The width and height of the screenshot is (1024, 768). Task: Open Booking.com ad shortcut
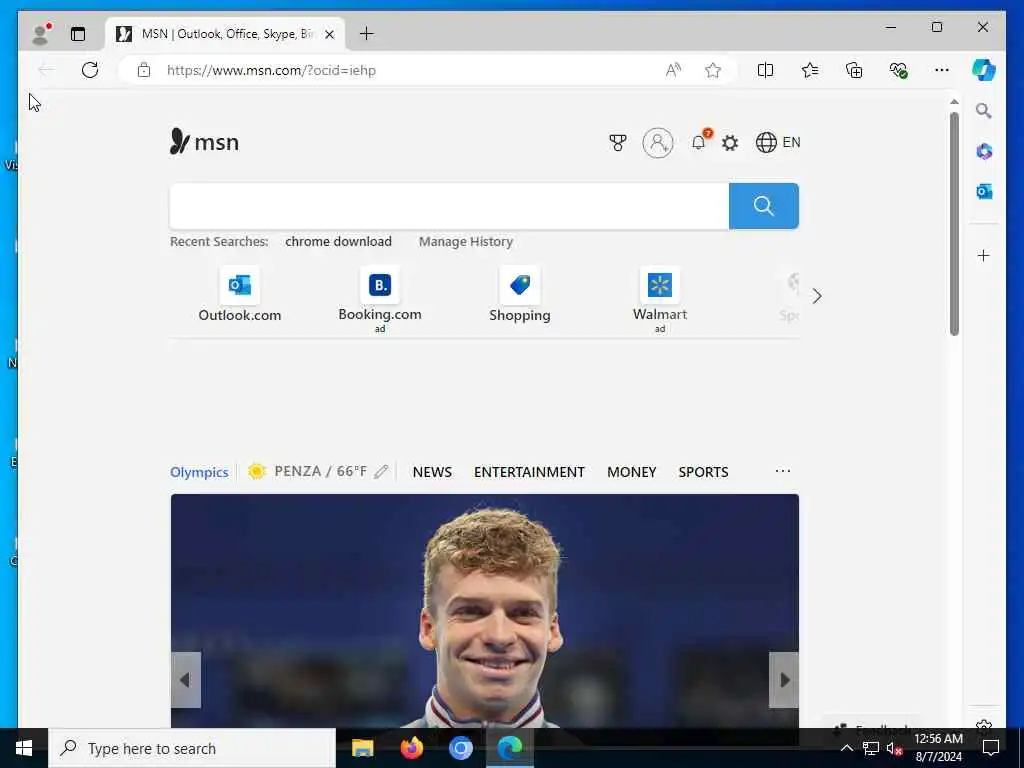379,299
